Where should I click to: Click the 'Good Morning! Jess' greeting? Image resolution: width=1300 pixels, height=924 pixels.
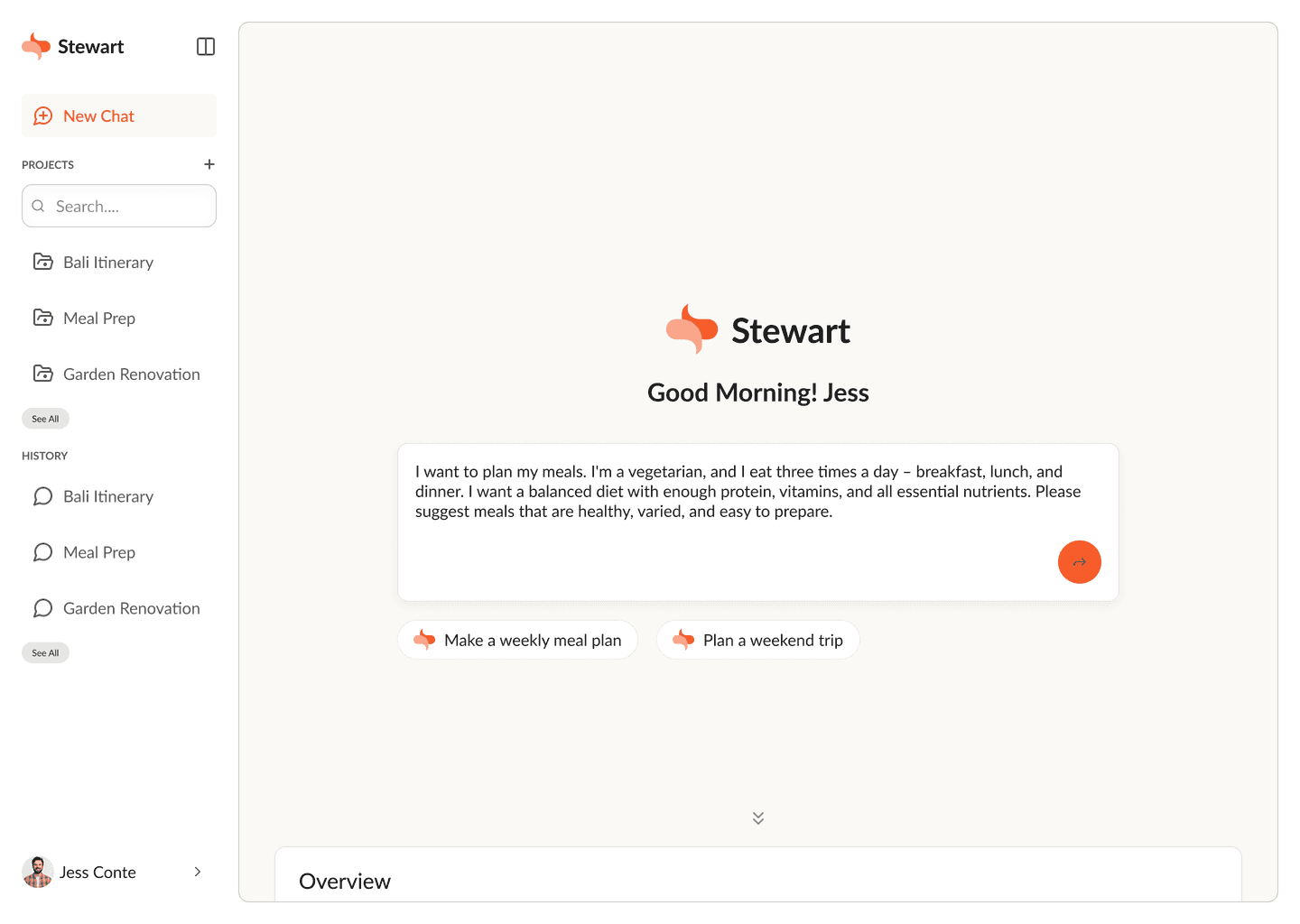(x=758, y=393)
